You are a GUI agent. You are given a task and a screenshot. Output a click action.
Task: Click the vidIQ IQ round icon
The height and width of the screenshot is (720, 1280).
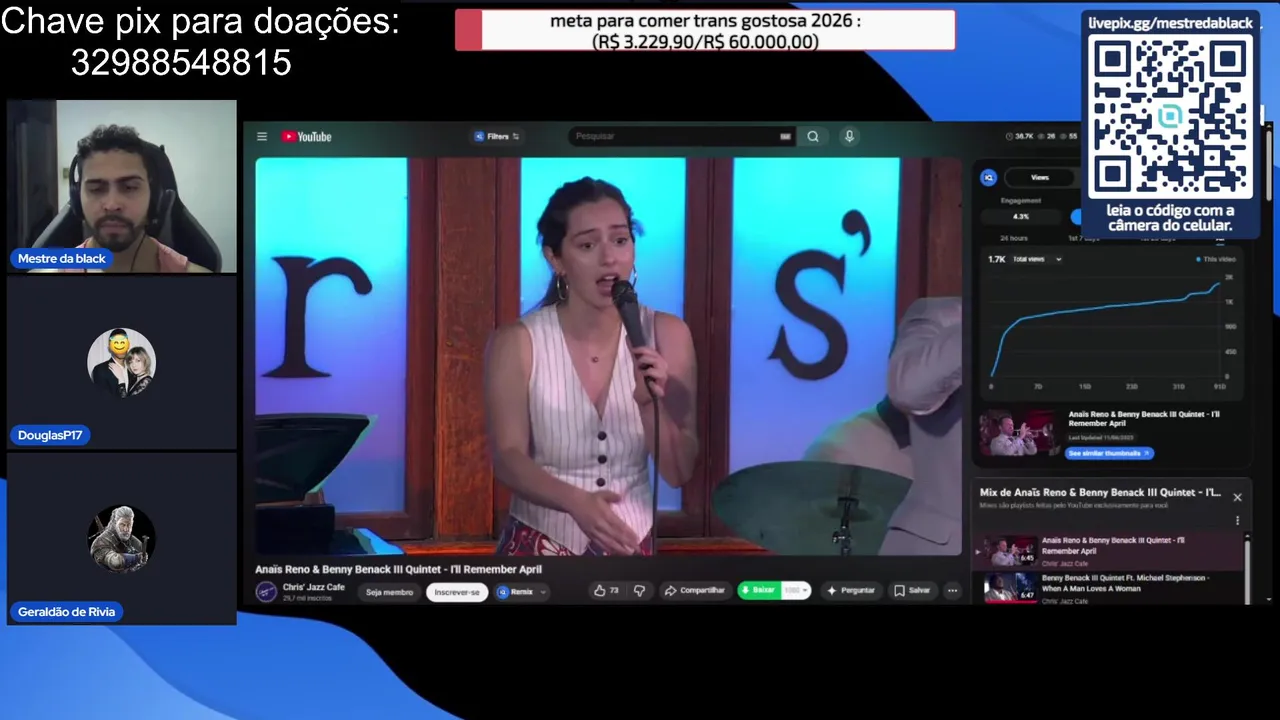pyautogui.click(x=988, y=177)
